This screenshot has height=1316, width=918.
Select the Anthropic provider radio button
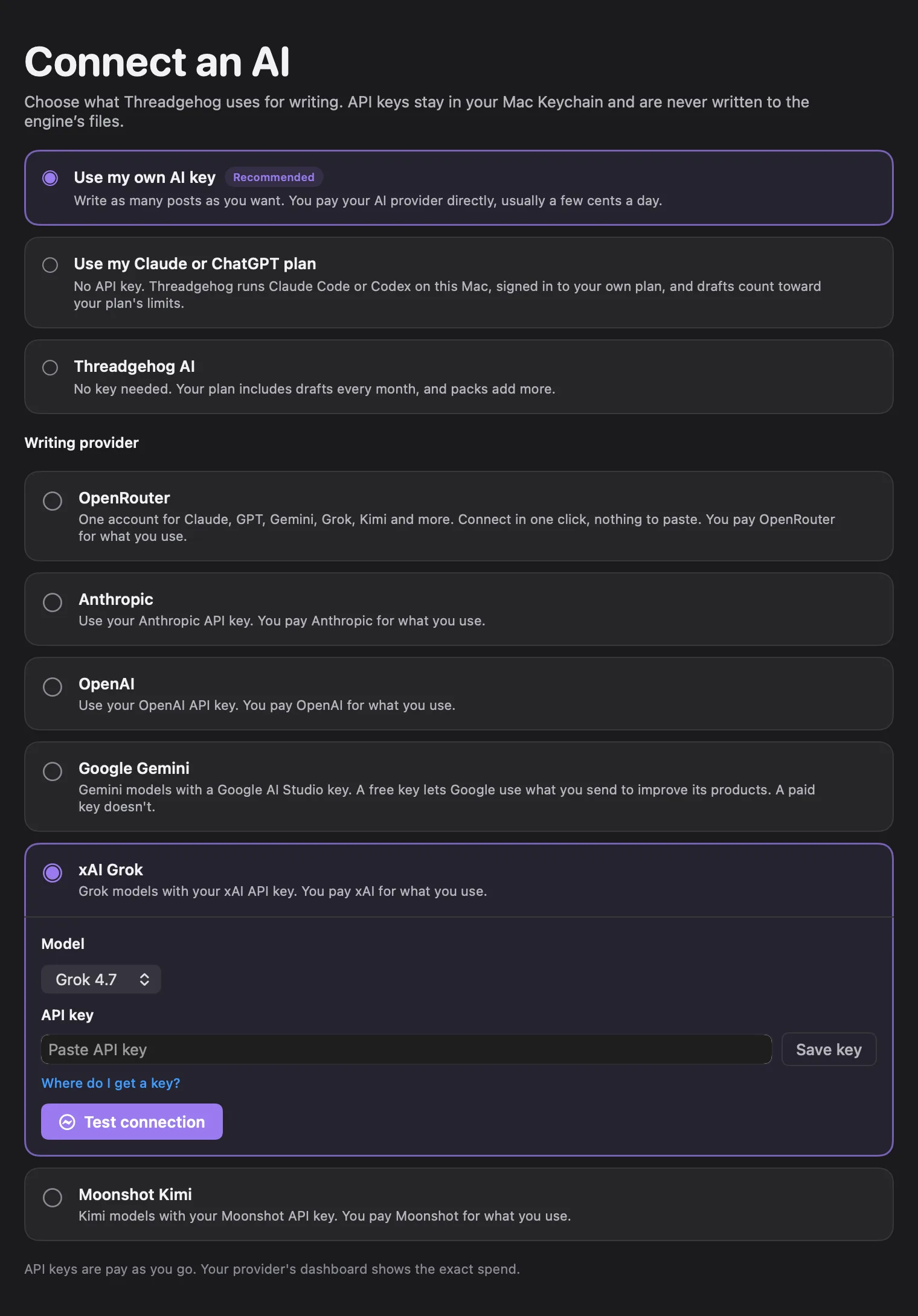[x=53, y=602]
